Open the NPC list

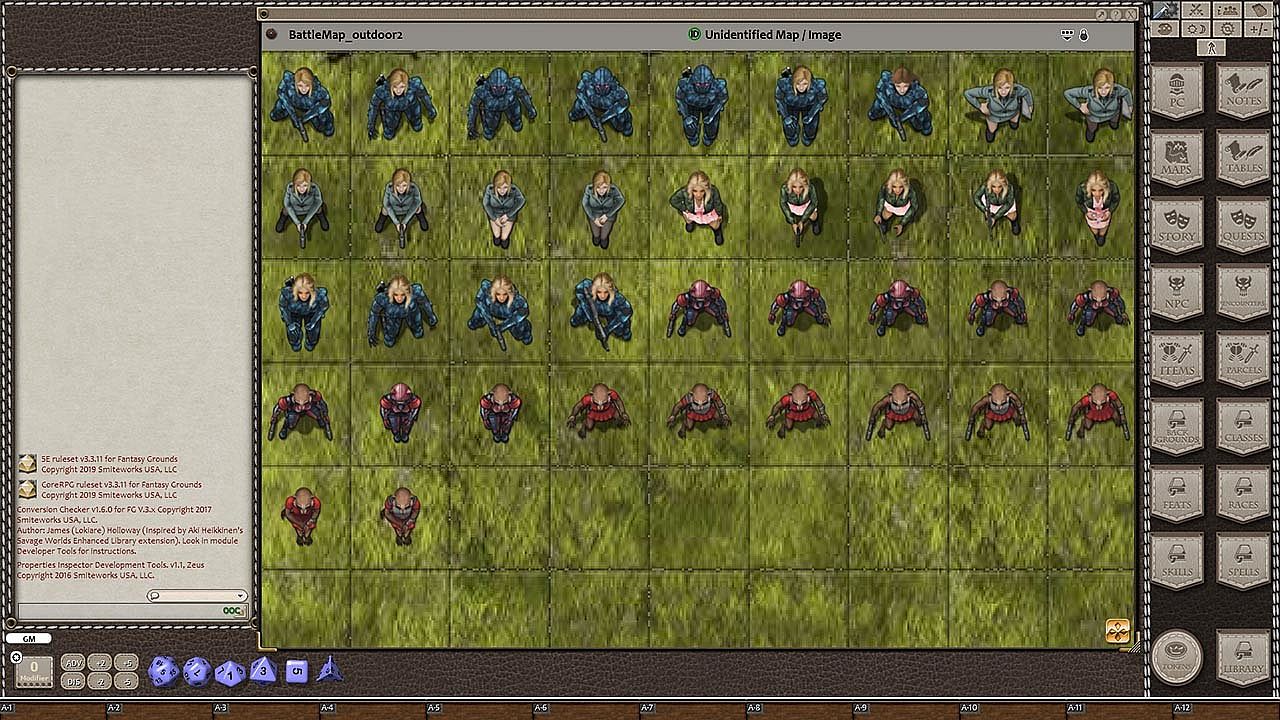coord(1177,292)
